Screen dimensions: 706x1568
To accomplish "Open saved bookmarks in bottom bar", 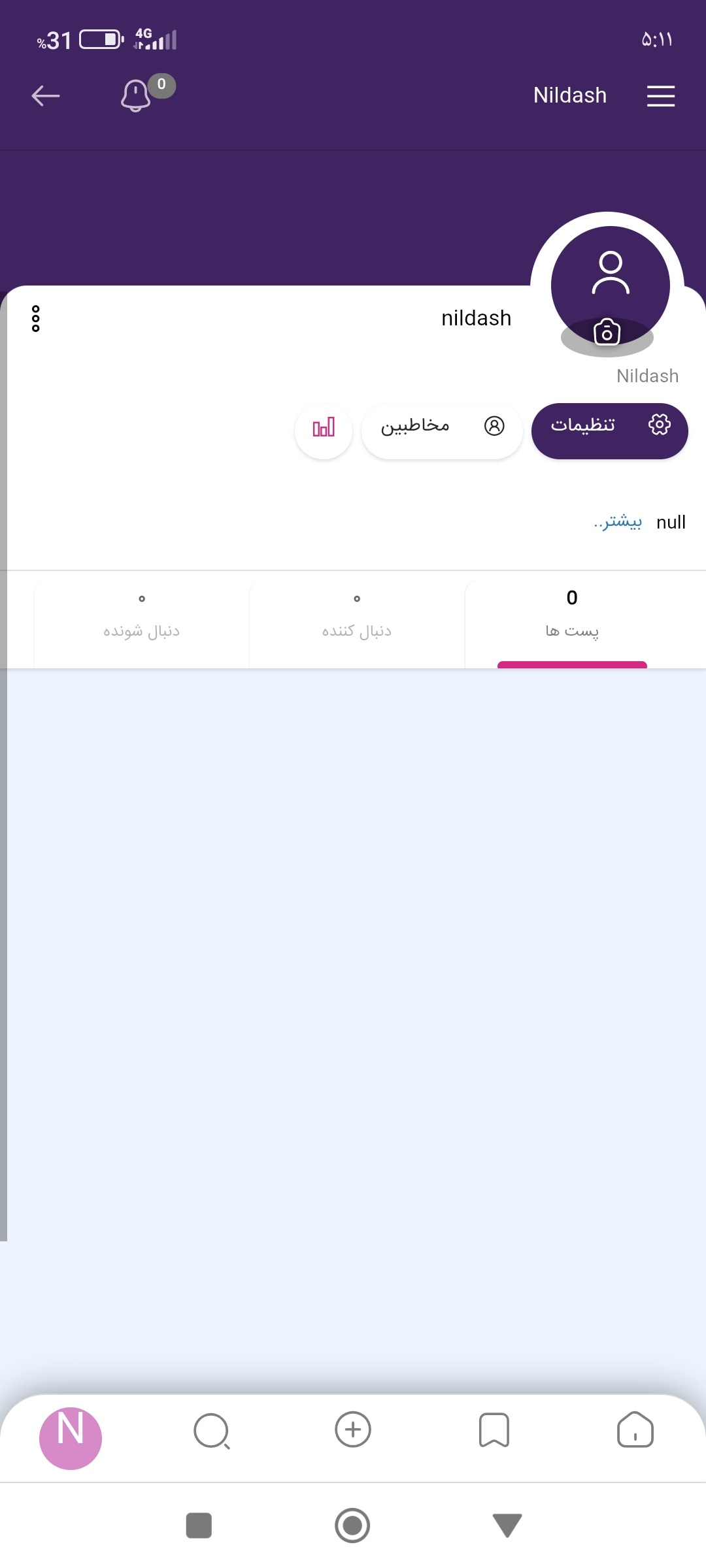I will click(494, 1430).
